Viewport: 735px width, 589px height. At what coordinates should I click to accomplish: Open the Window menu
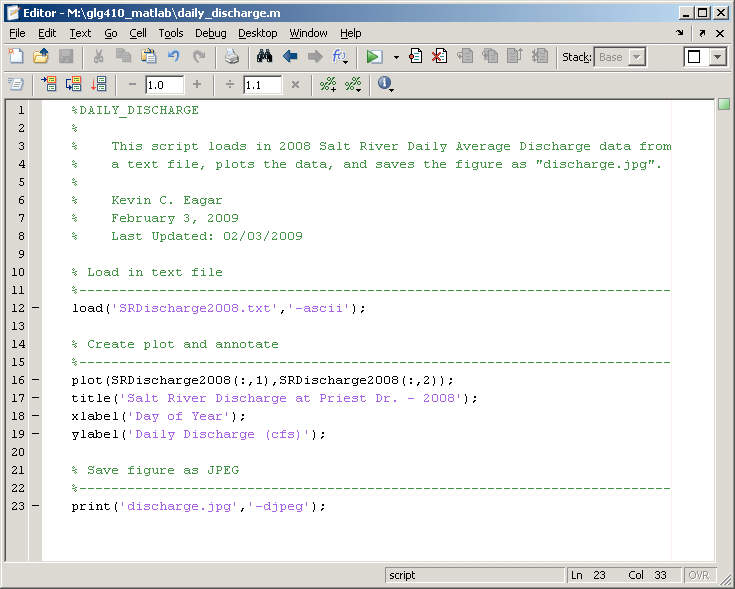click(x=308, y=33)
